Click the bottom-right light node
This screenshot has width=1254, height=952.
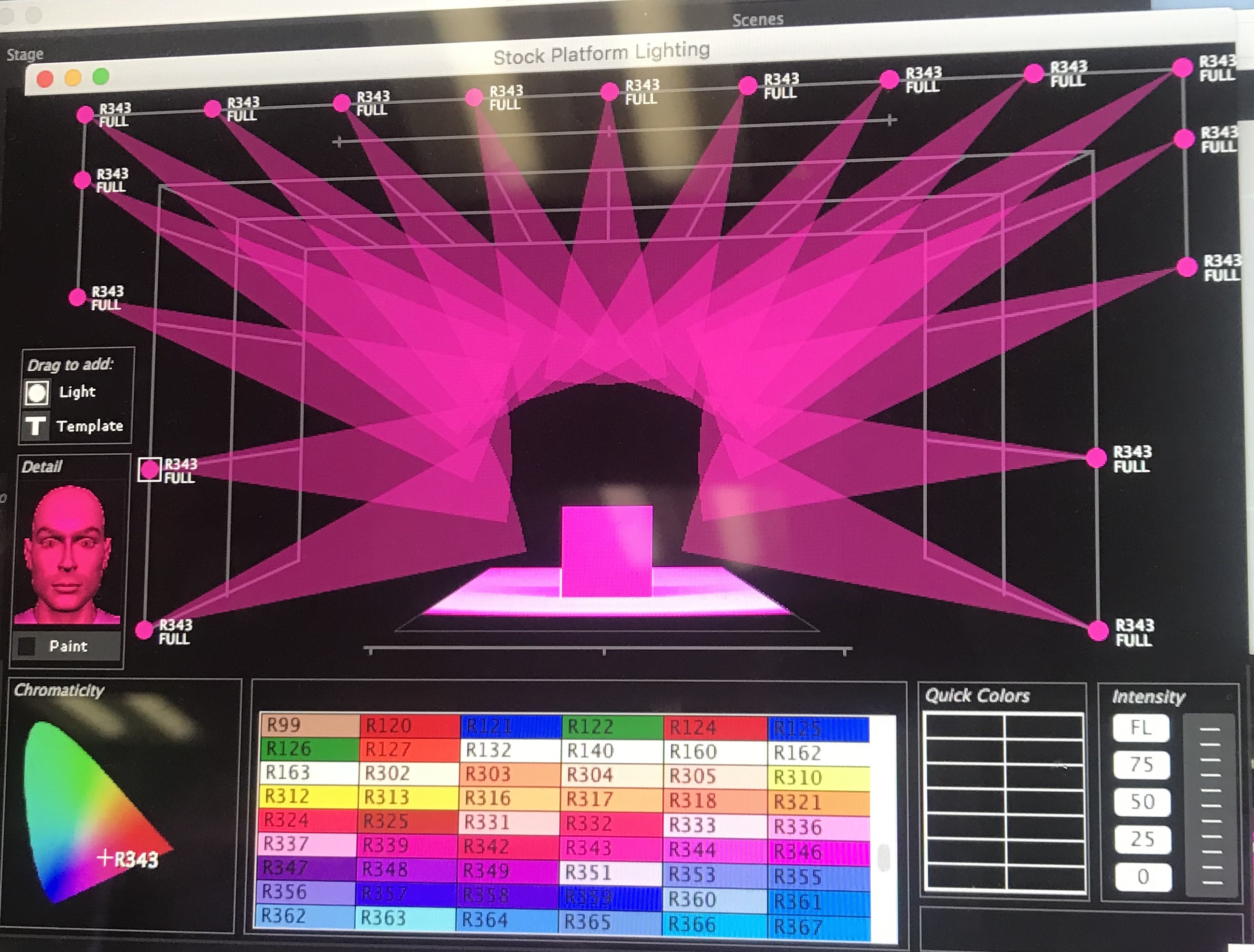click(x=1098, y=630)
